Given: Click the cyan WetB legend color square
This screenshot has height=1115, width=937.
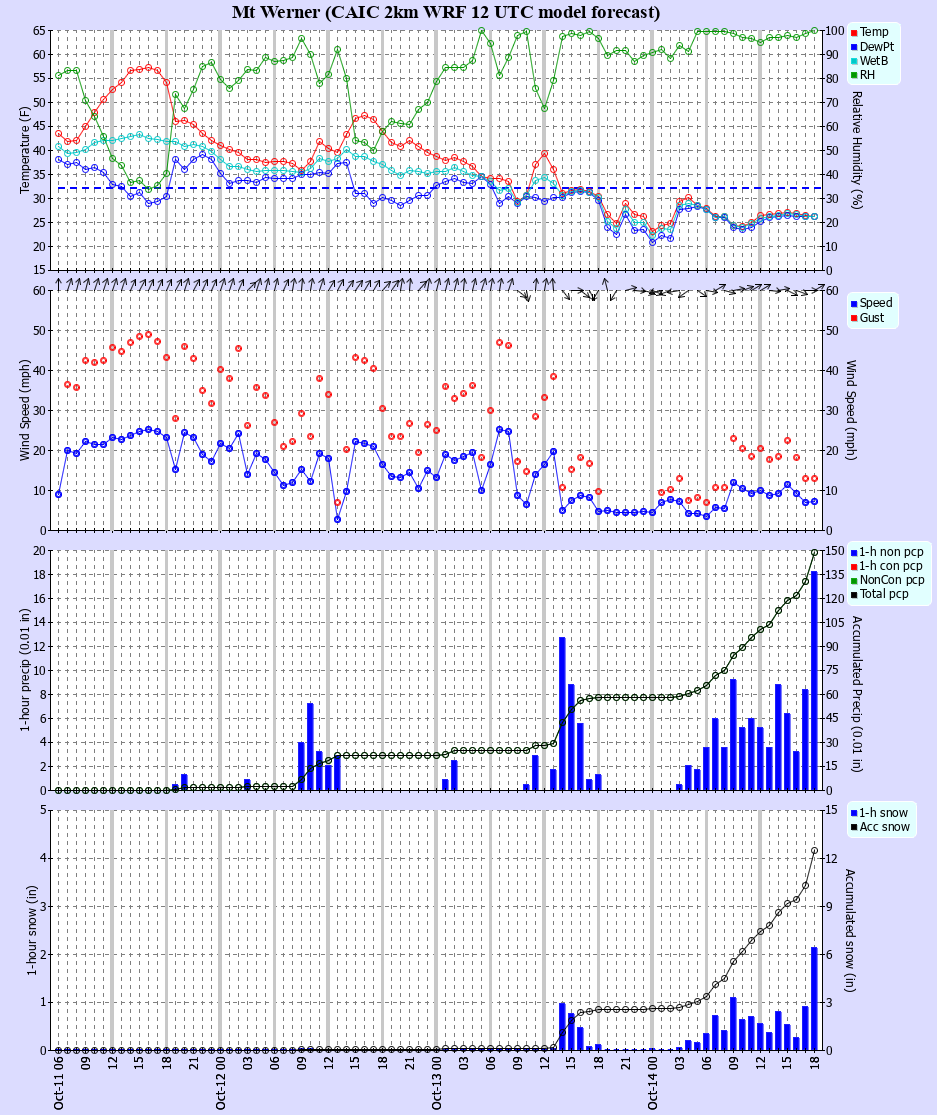Looking at the screenshot, I should (x=854, y=61).
